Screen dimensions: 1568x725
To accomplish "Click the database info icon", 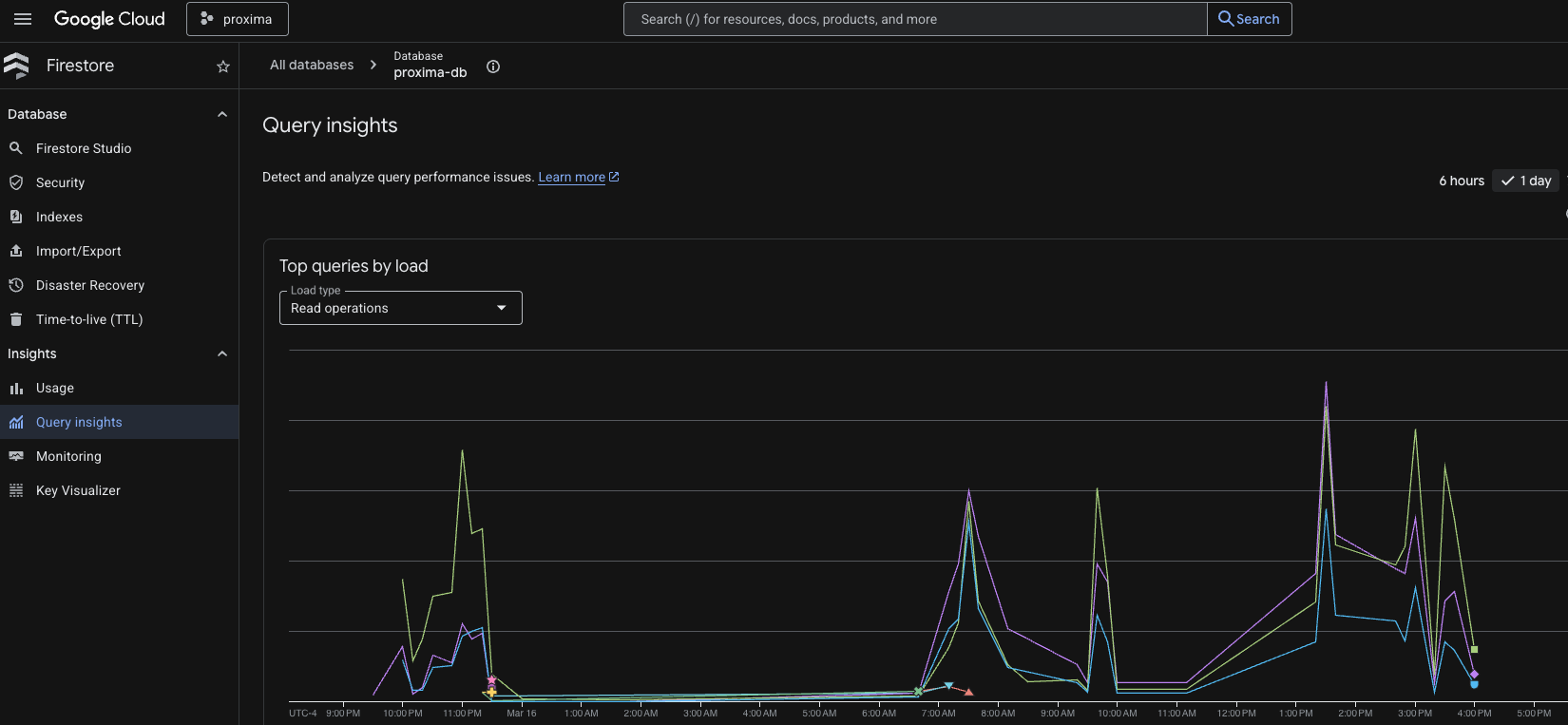I will point(493,67).
